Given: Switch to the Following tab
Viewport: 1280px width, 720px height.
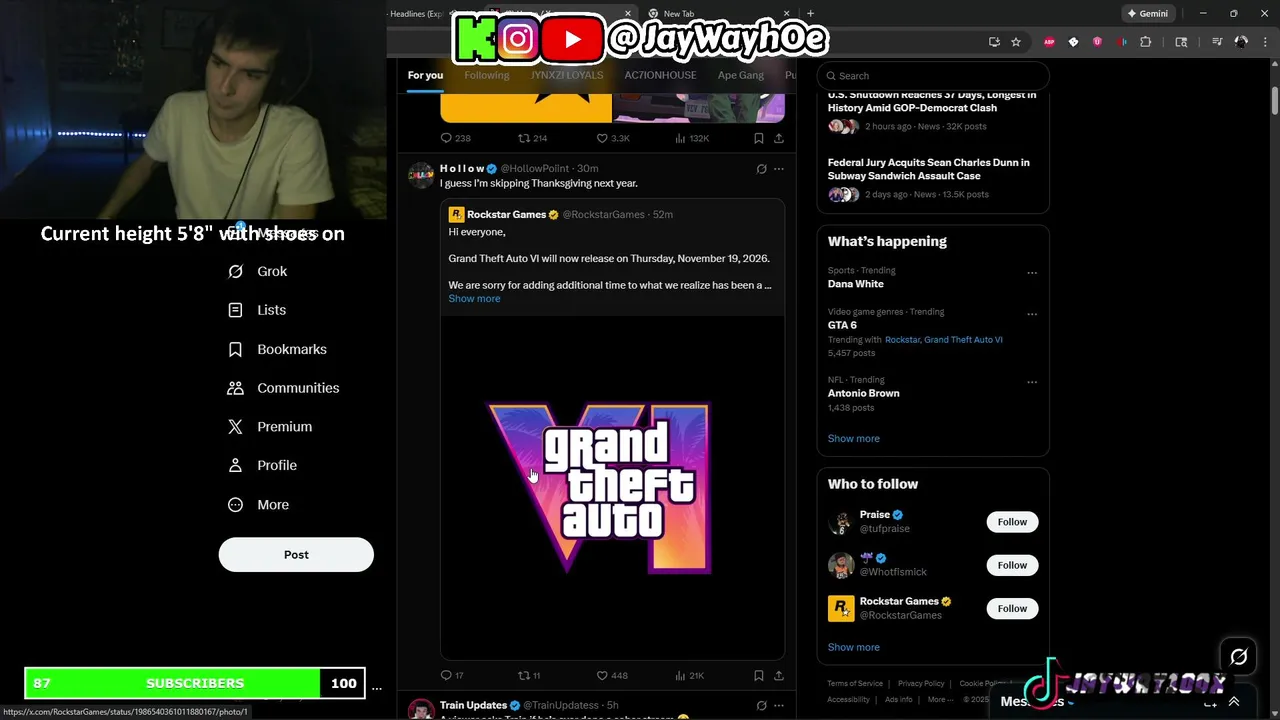Looking at the screenshot, I should (487, 75).
